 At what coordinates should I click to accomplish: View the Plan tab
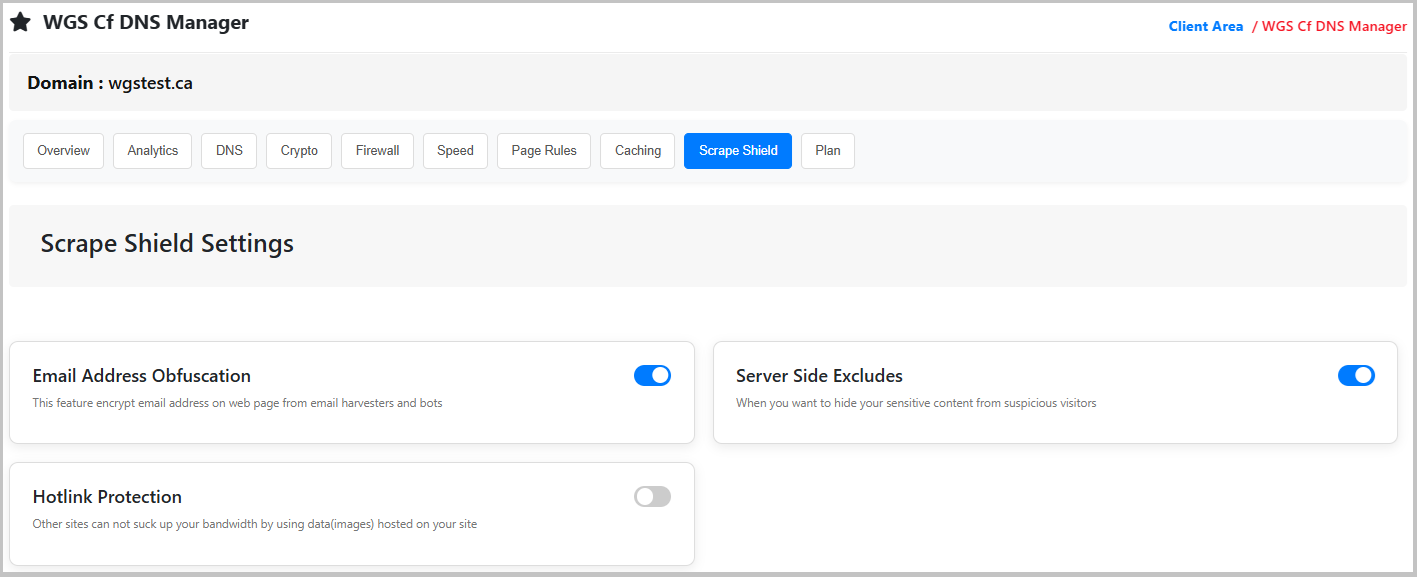coord(828,151)
